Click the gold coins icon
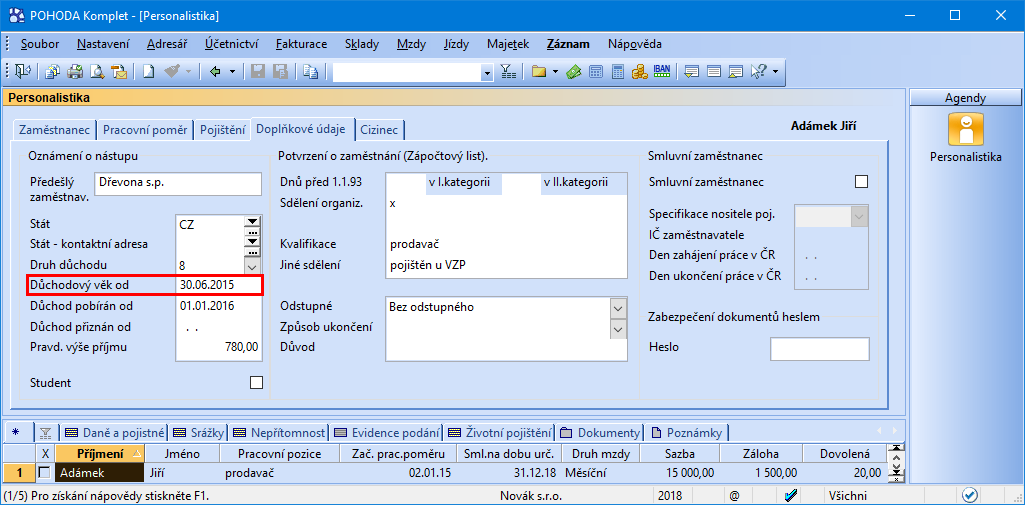 [639, 71]
